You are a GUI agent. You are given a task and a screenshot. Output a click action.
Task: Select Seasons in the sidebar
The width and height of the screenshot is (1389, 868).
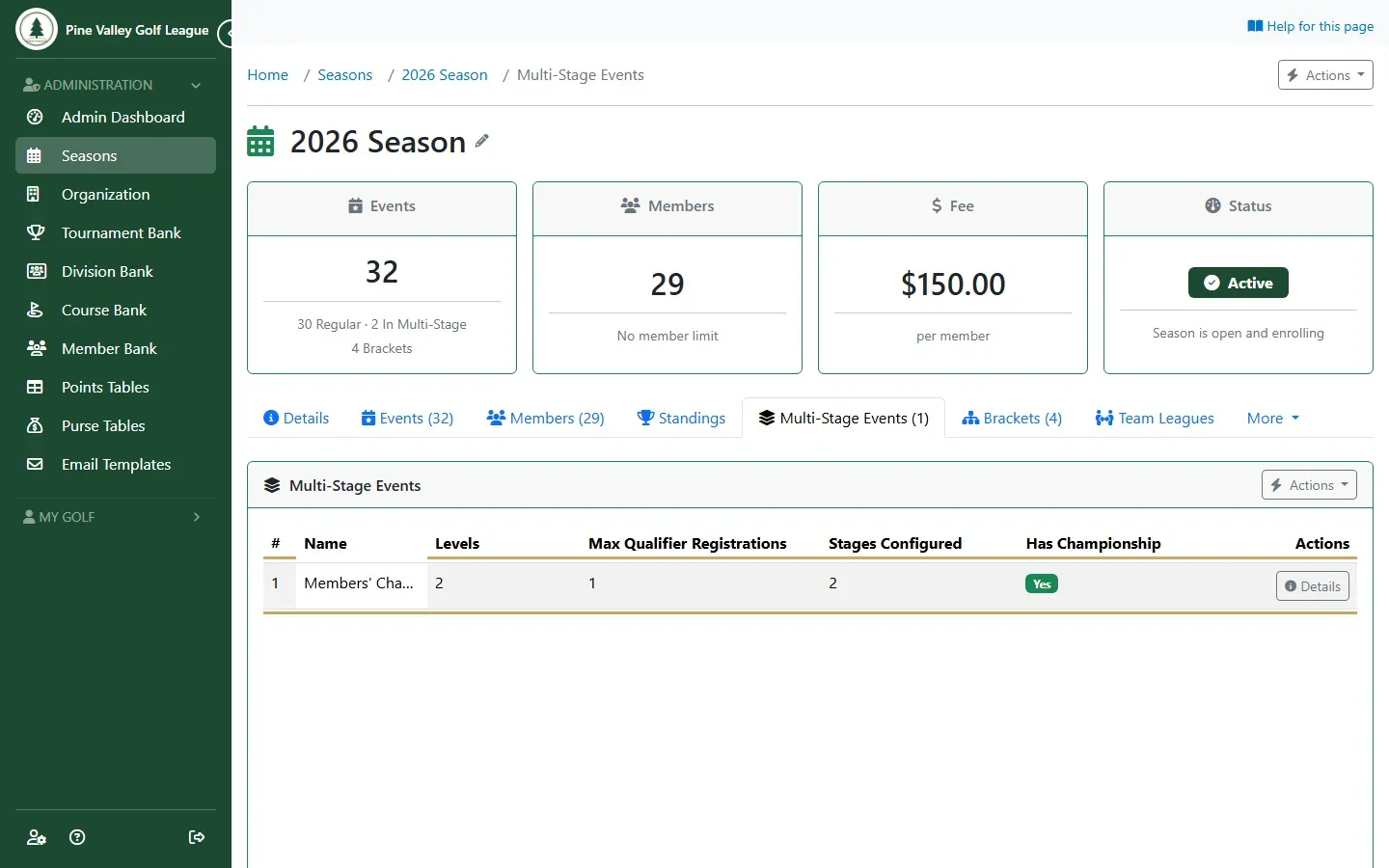(116, 155)
